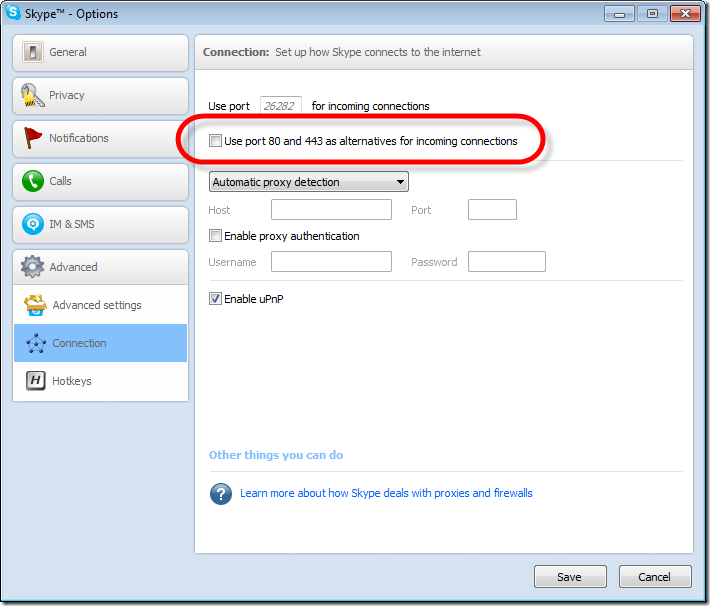Maximize the Skype Options window

coord(652,14)
